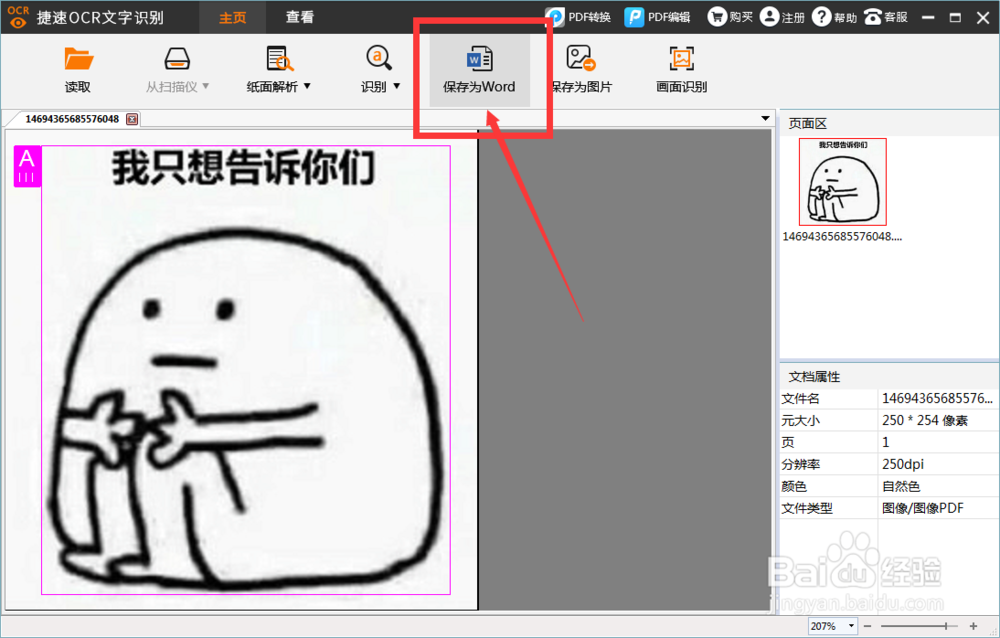This screenshot has width=1000, height=638.
Task: Expand 从扫描仪 dropdown arrow
Action: coord(205,86)
